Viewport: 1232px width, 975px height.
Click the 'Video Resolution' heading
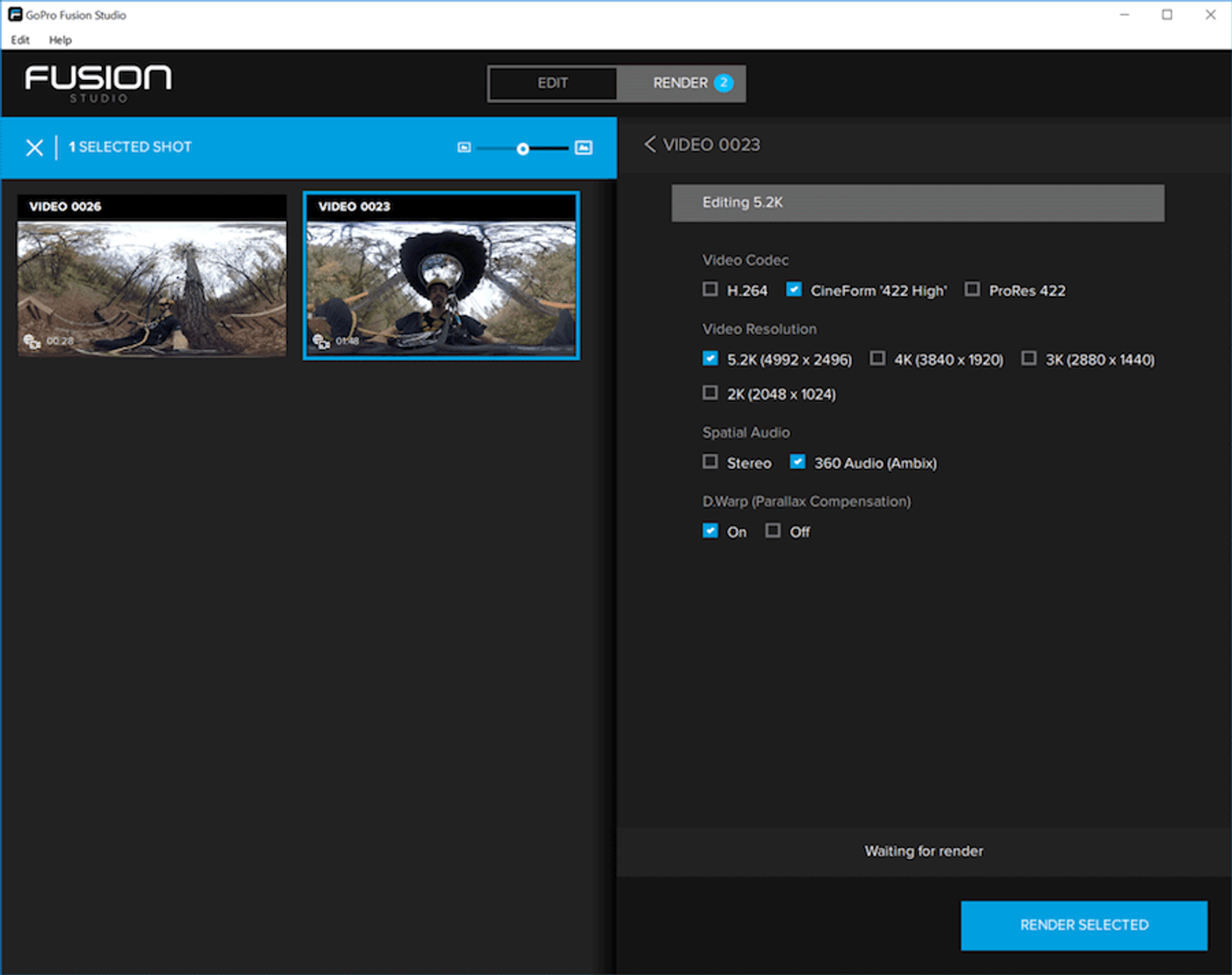pyautogui.click(x=759, y=329)
